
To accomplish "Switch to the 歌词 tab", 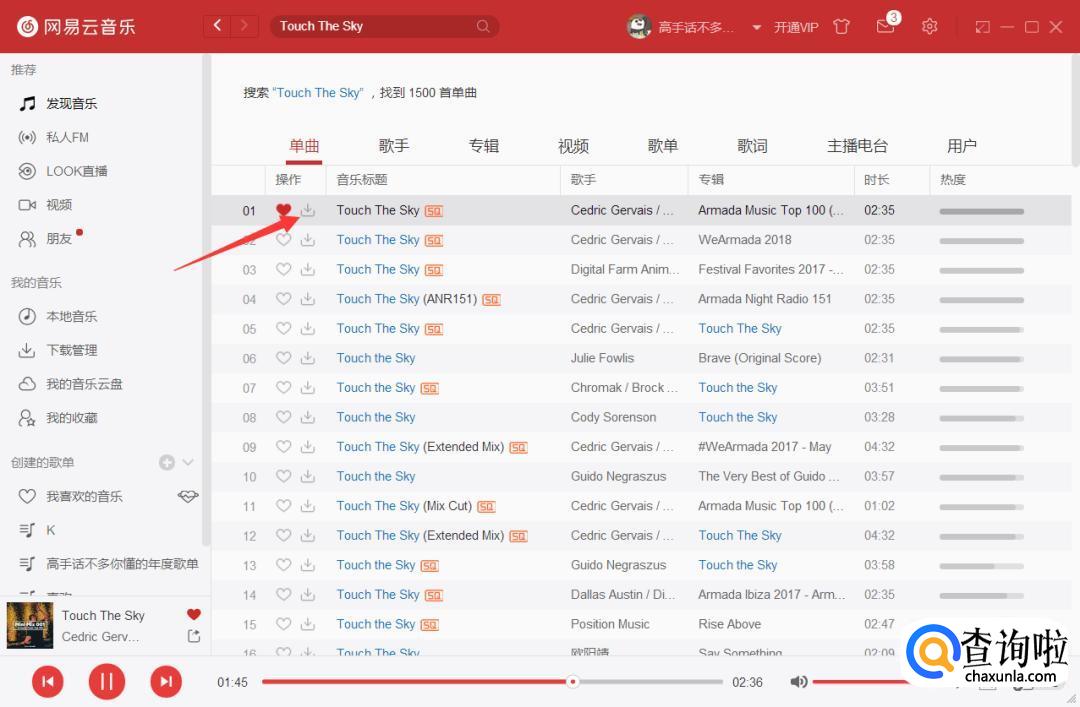I will click(x=752, y=146).
